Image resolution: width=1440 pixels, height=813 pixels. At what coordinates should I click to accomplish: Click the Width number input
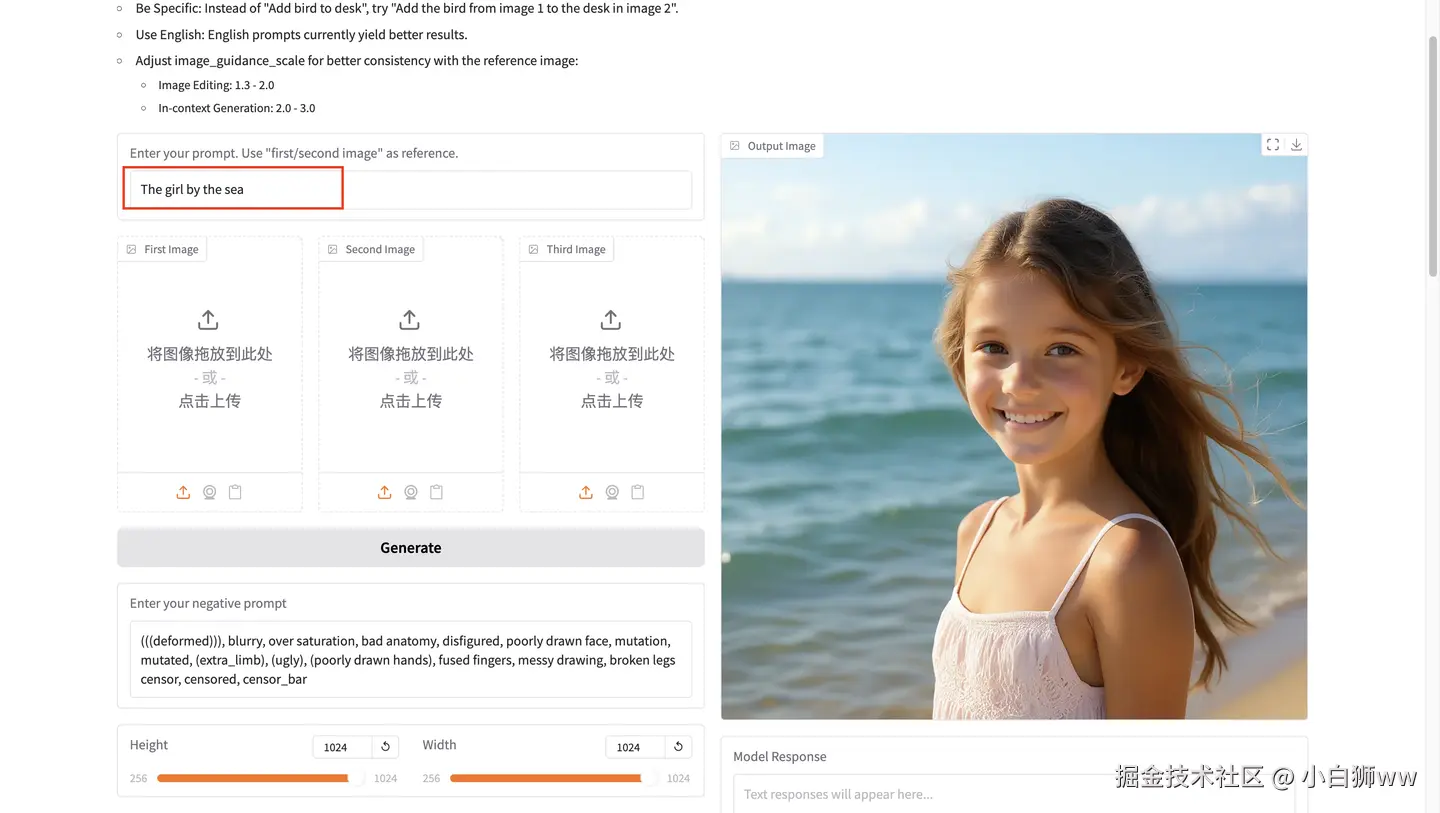[x=635, y=747]
